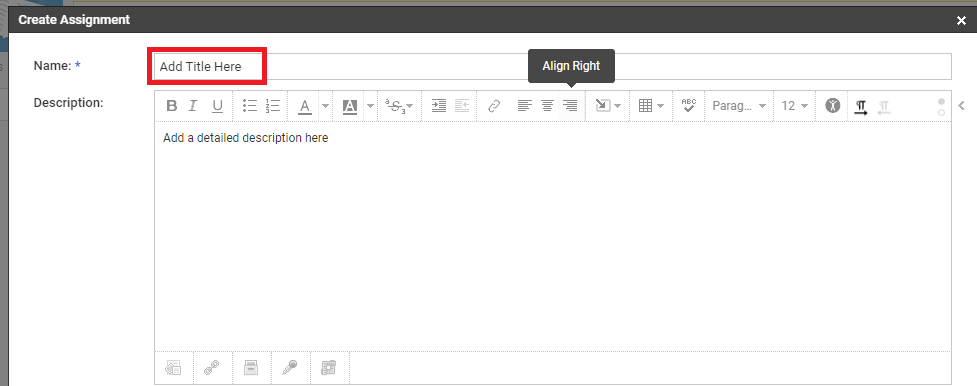Open the background color dropdown arrow
Image resolution: width=977 pixels, height=386 pixels.
[371, 106]
